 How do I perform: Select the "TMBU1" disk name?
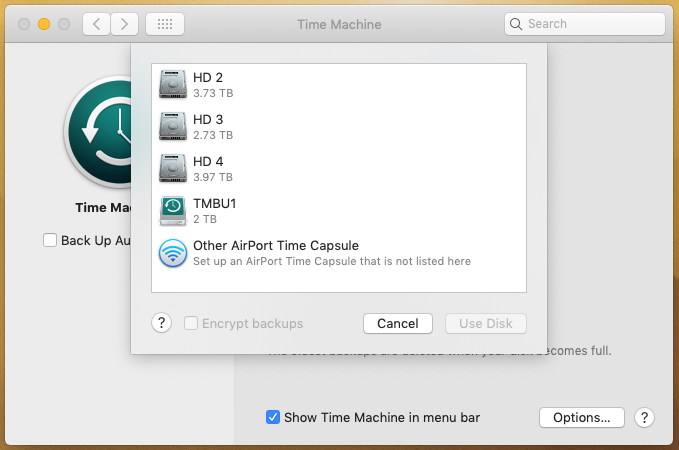tap(214, 204)
